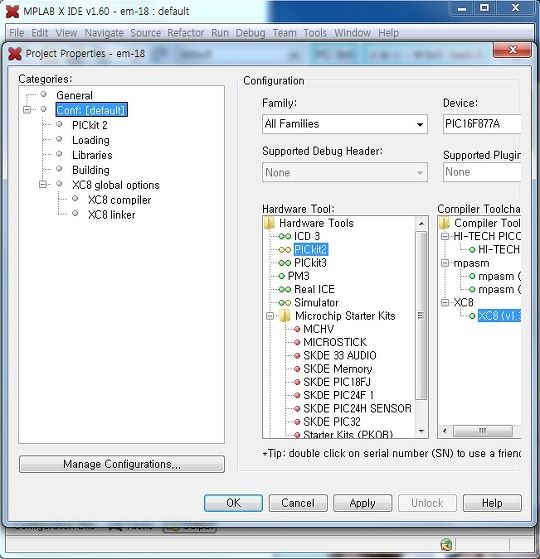Click the Hardware Tool list scrollbar thumb
The width and height of the screenshot is (540, 559).
421,316
